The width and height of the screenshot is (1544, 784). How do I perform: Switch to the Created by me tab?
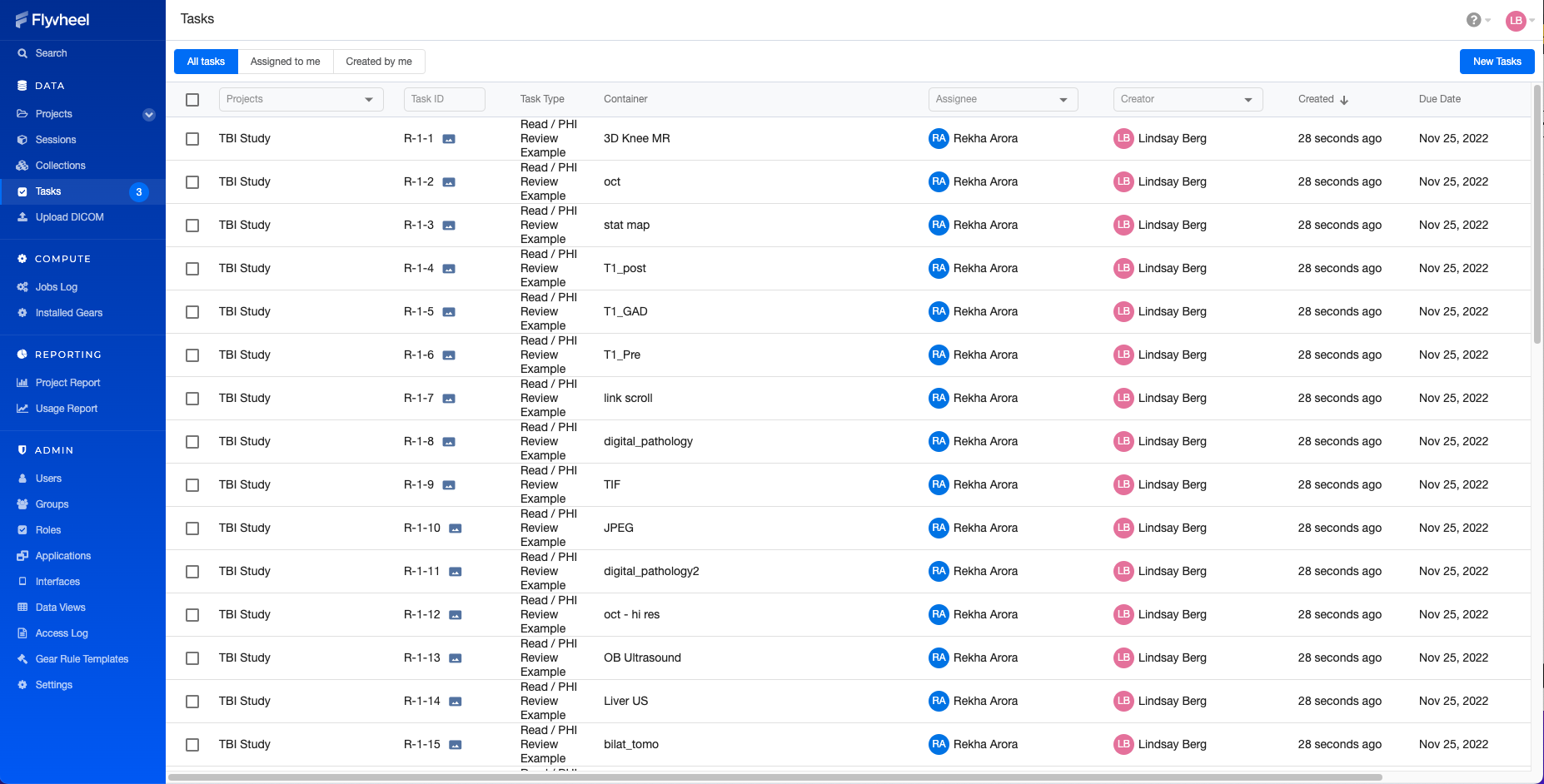[379, 61]
